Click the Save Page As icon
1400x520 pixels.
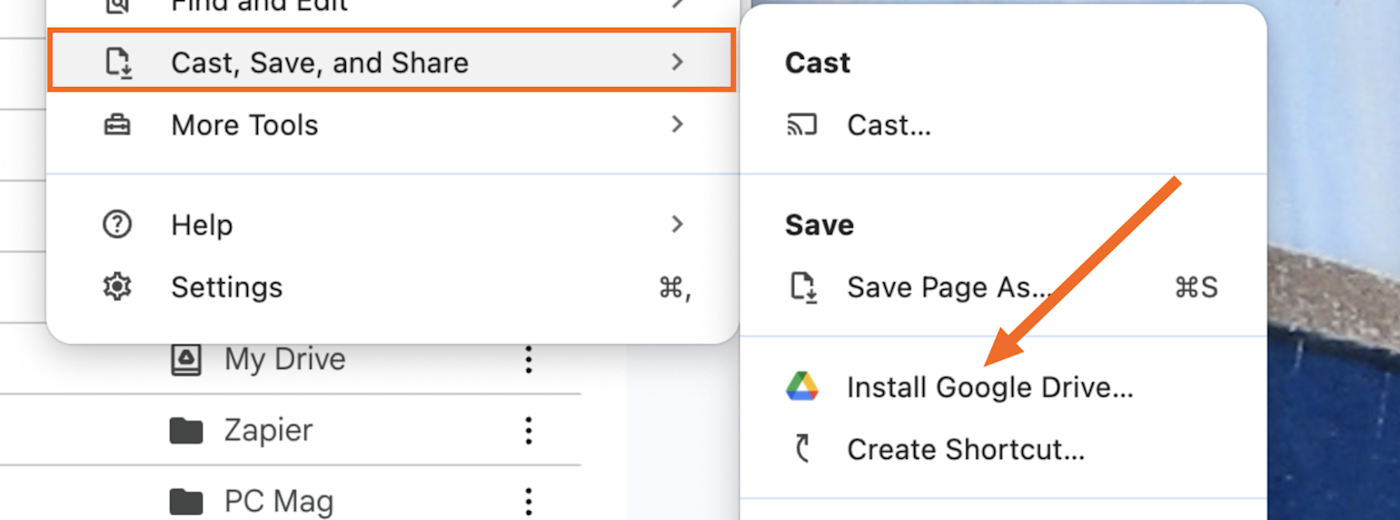pyautogui.click(x=804, y=288)
